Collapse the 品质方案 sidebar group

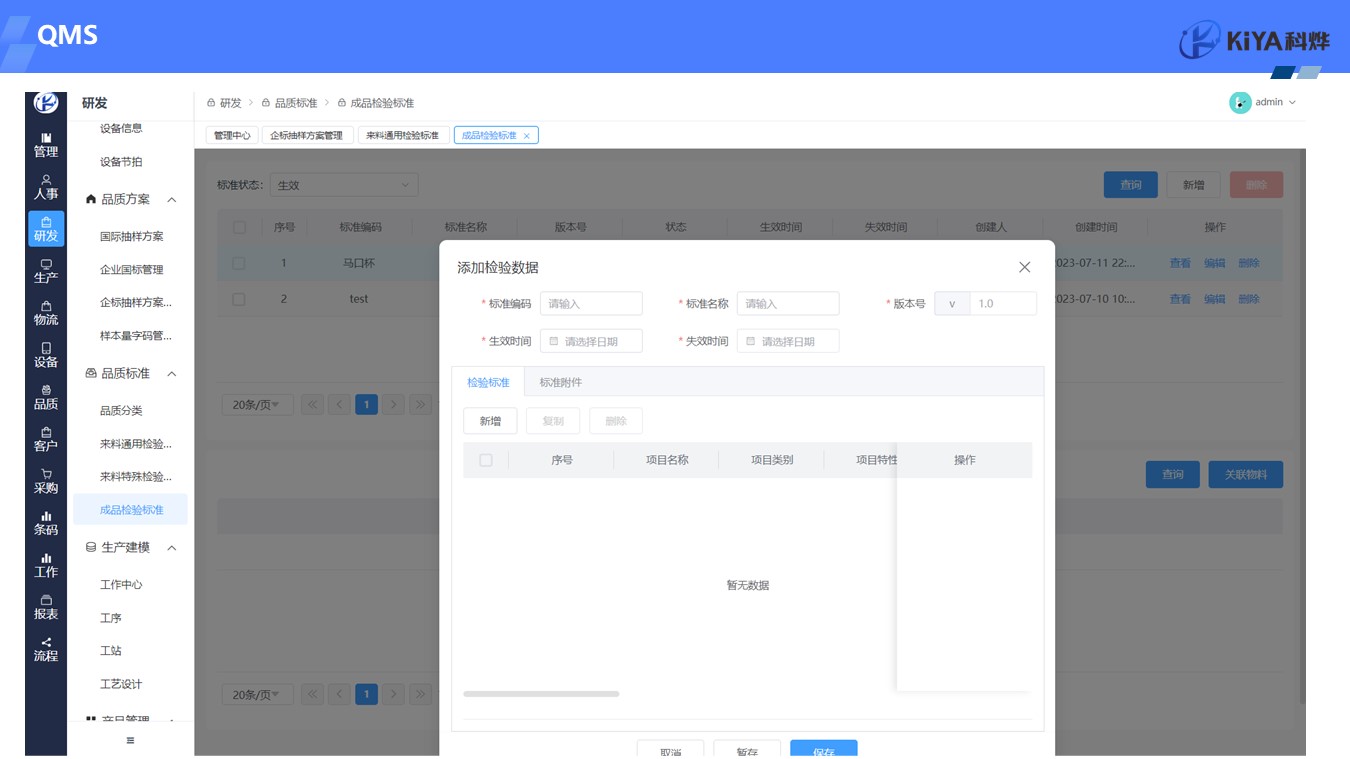tap(172, 200)
